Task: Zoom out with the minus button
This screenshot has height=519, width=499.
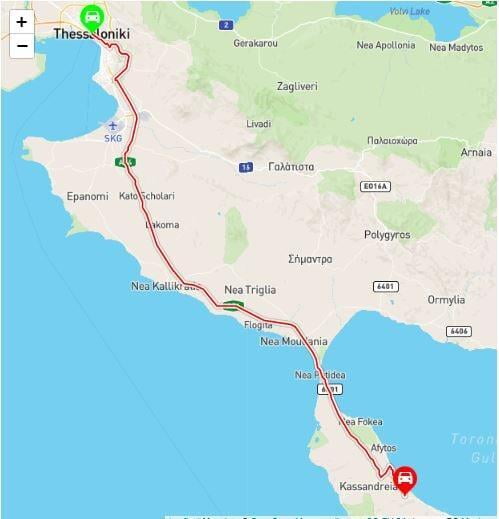Action: click(x=22, y=46)
